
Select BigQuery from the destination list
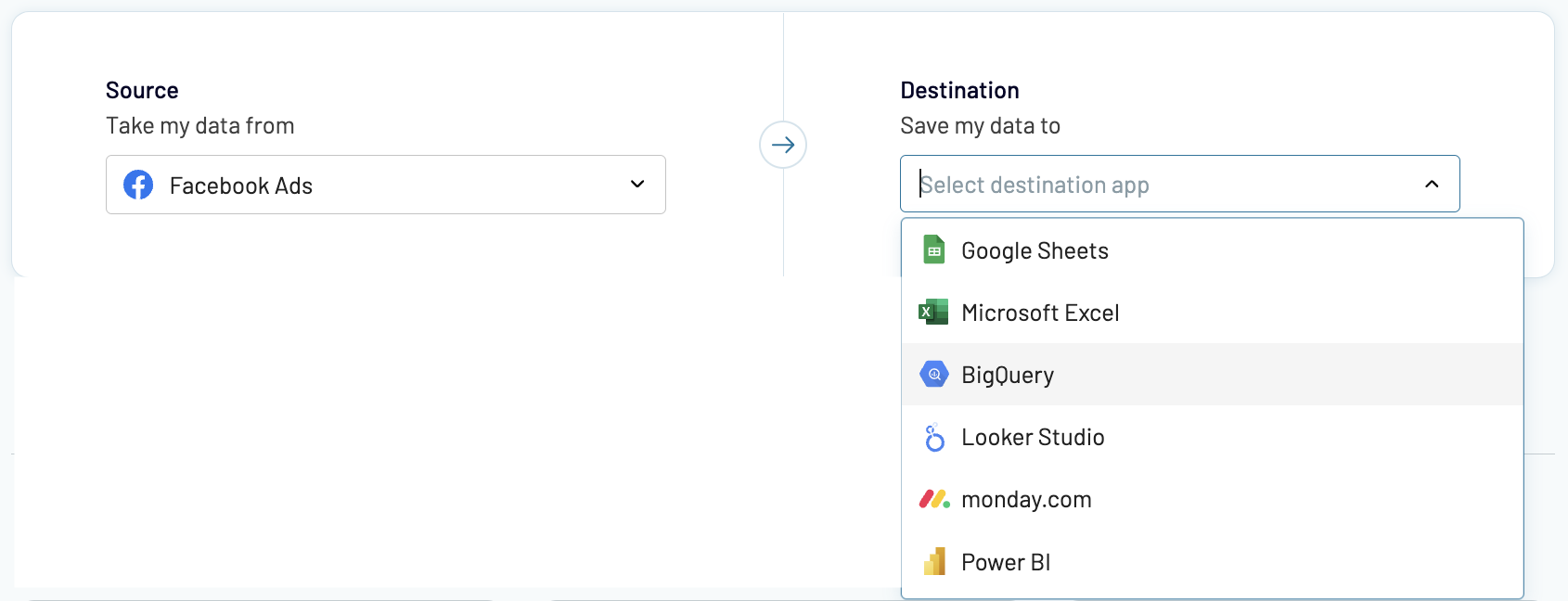[1213, 375]
